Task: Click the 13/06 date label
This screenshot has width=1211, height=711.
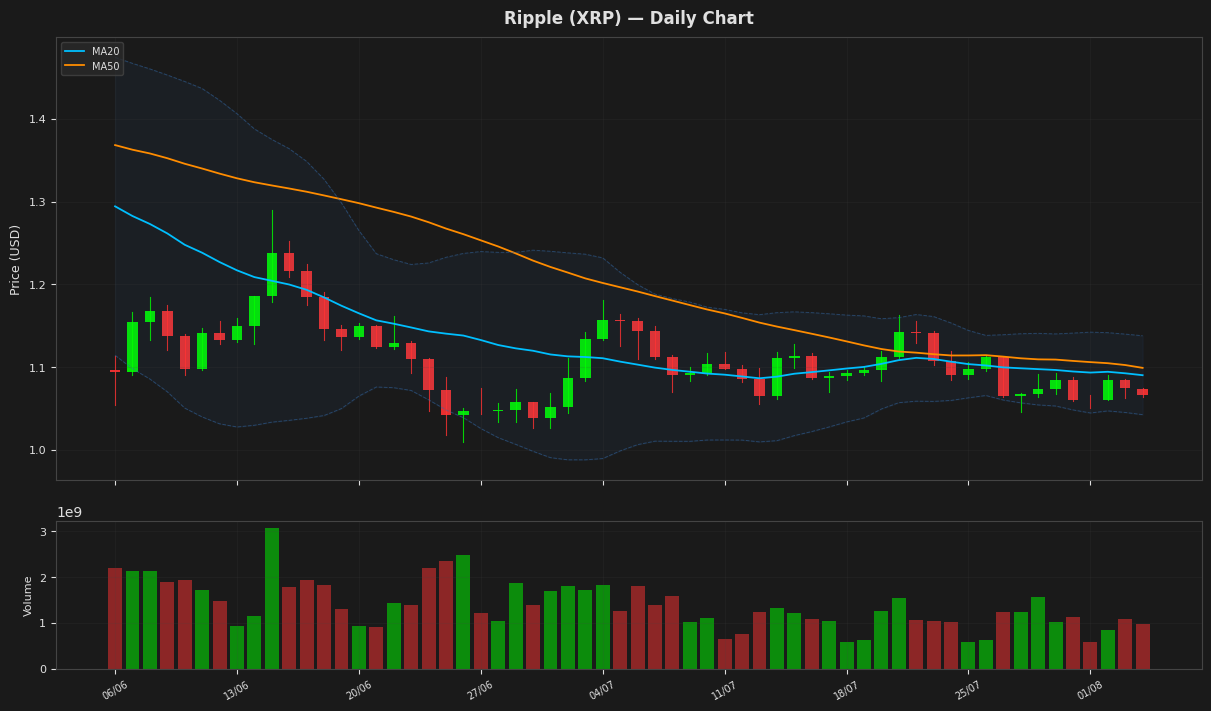Action: coord(237,689)
